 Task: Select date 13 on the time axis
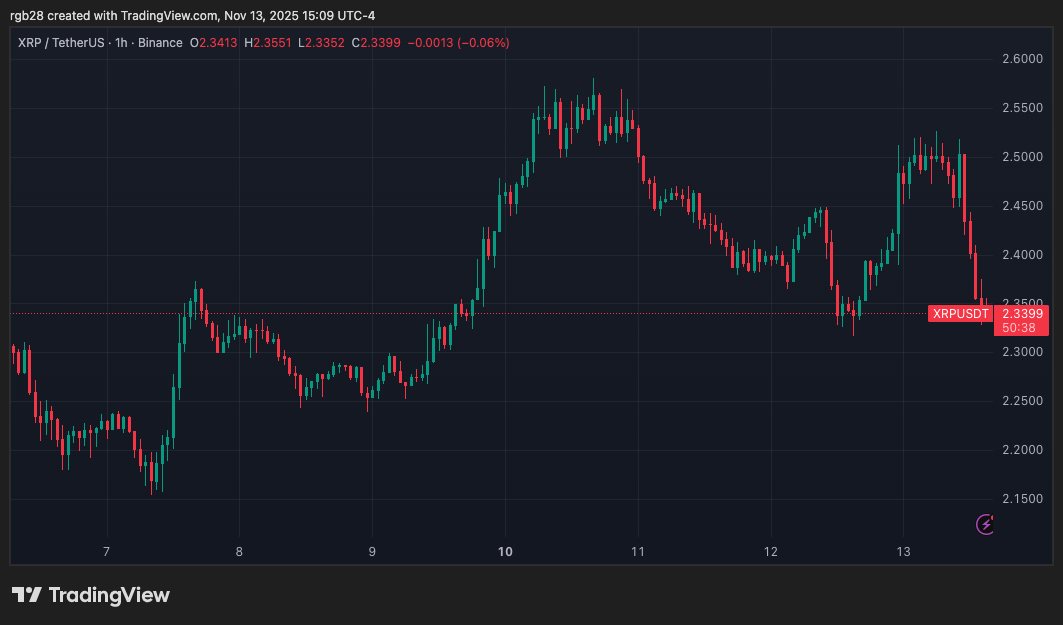[x=902, y=551]
